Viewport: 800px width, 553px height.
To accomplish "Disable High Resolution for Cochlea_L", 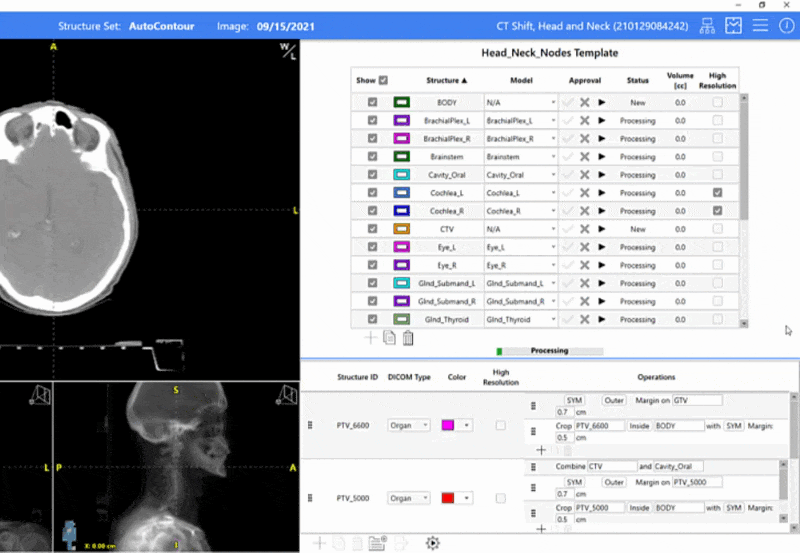I will point(717,193).
